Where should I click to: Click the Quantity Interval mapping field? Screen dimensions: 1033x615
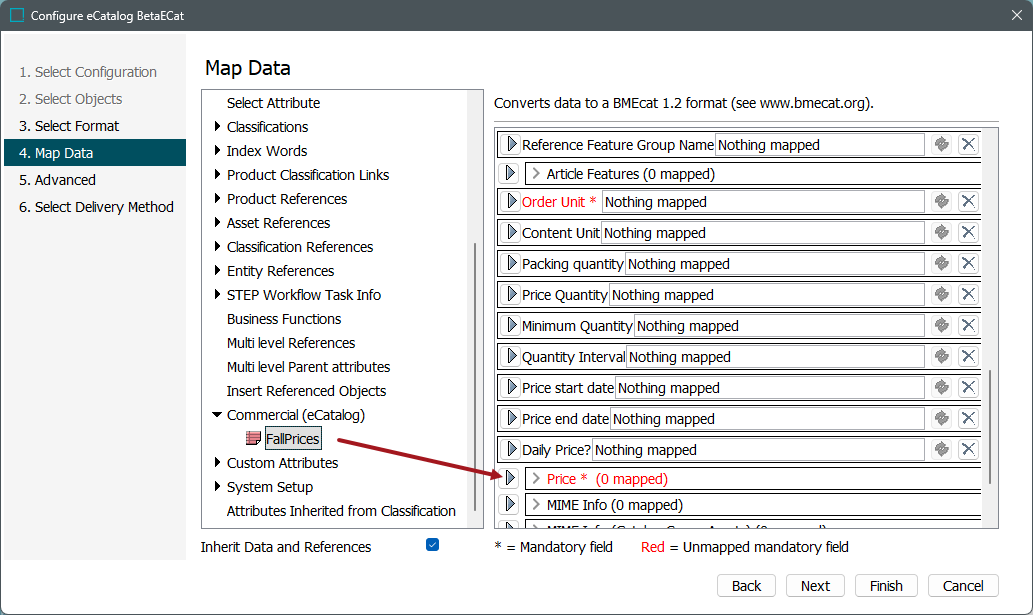tap(773, 357)
